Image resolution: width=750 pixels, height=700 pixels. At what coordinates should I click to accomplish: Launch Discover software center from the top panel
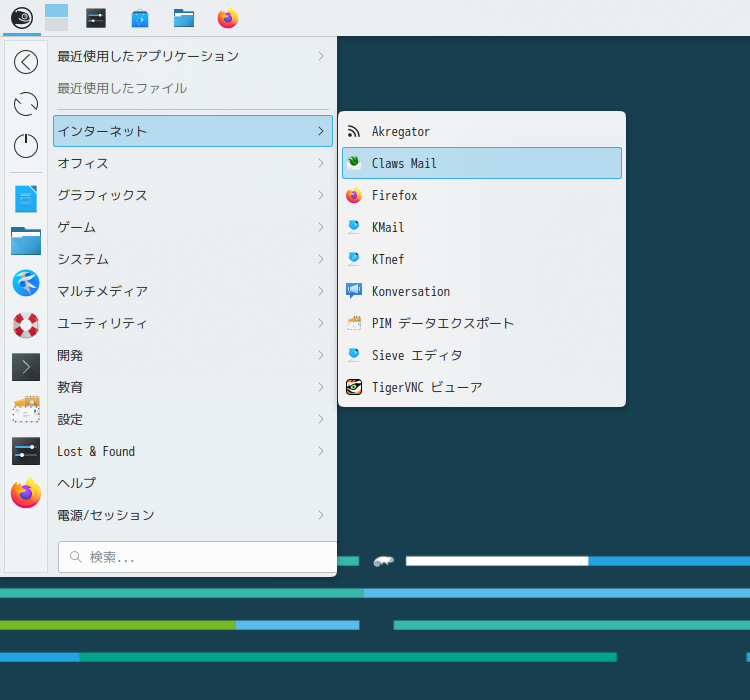click(140, 19)
